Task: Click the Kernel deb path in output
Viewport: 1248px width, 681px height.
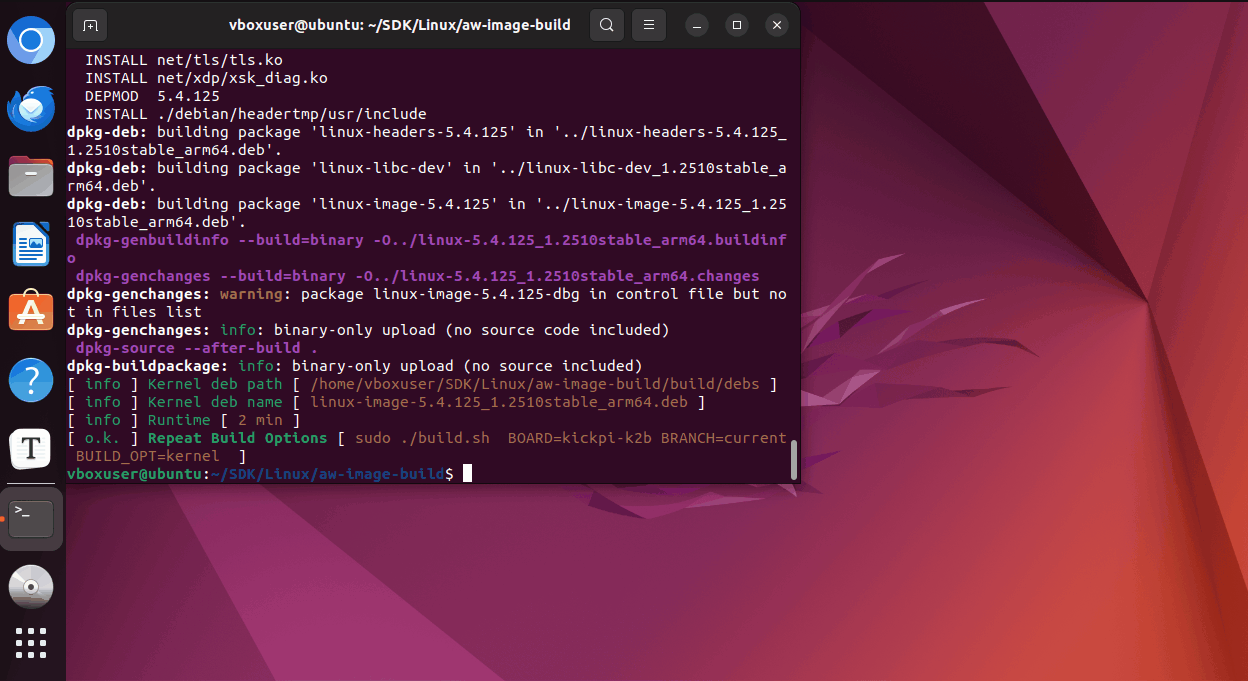Action: point(535,384)
